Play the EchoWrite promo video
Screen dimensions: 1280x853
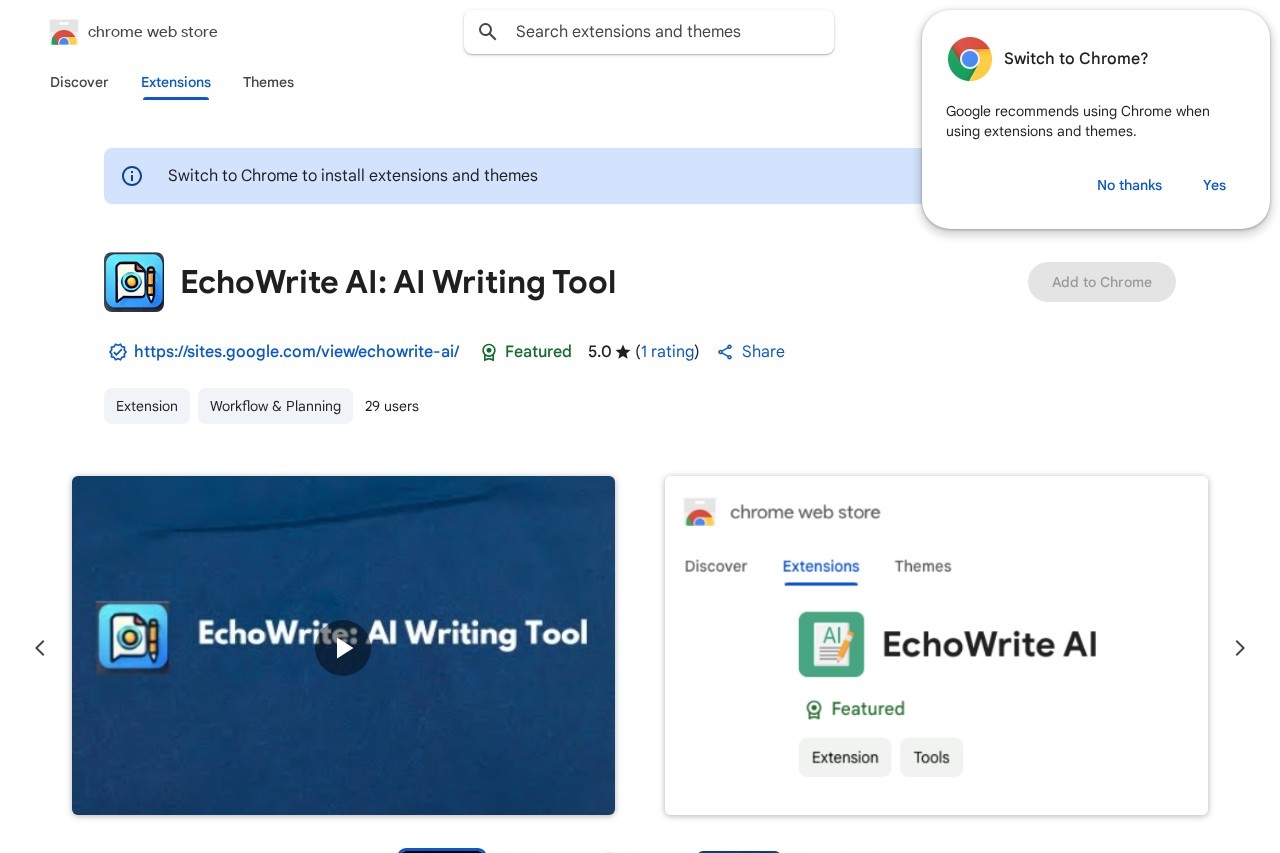click(343, 648)
